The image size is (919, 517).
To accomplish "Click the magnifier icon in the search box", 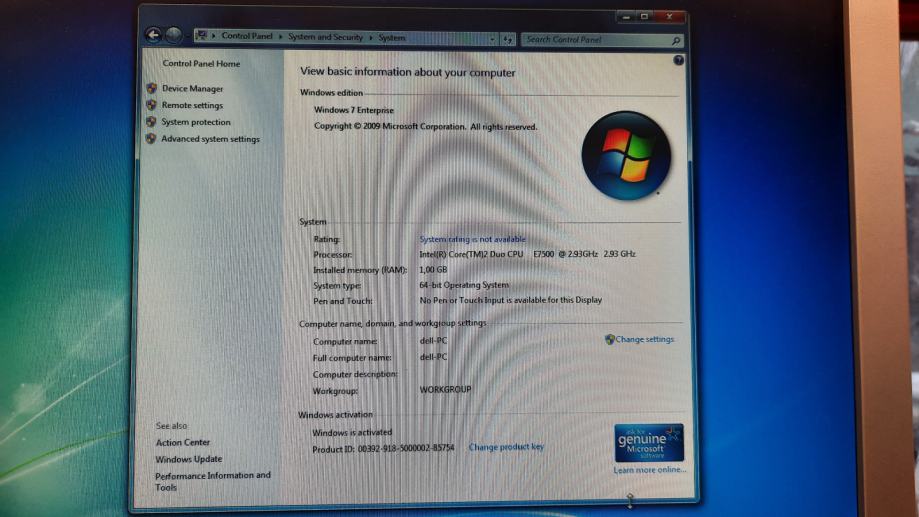I will click(x=676, y=40).
